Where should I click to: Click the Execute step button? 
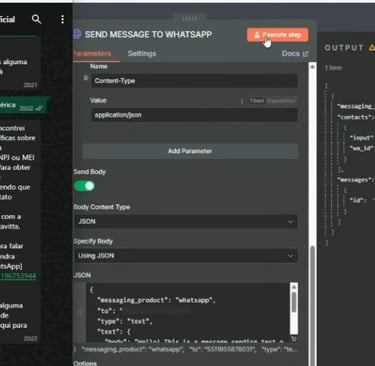click(277, 35)
